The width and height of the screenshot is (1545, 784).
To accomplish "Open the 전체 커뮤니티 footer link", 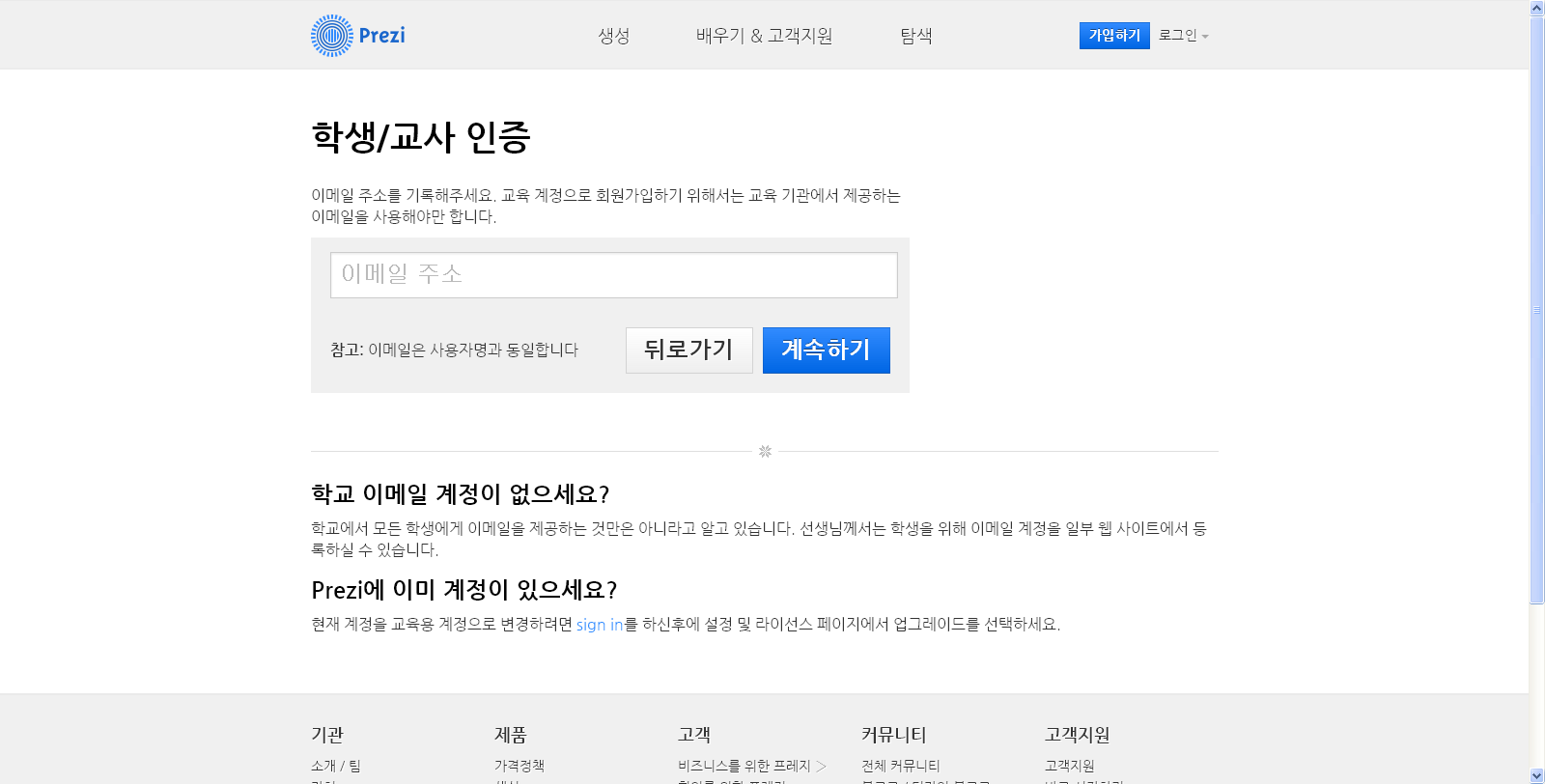I will (901, 766).
